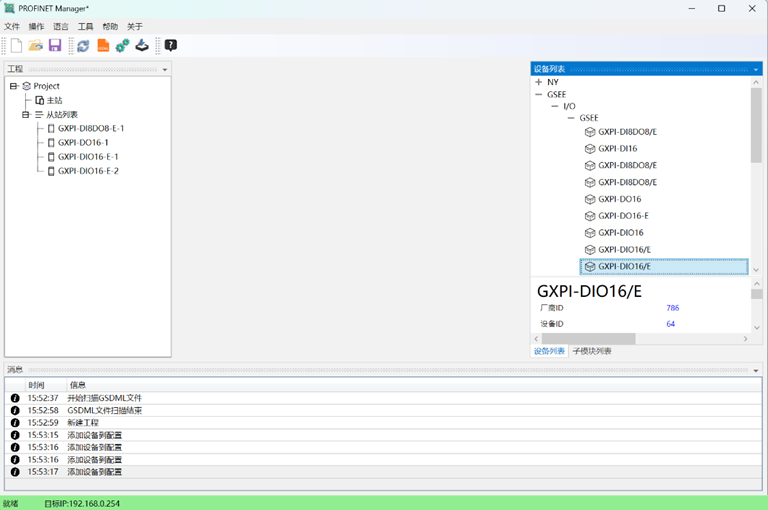Click the PROFINET Manager app icon in the title bar
This screenshot has width=768, height=510.
[9, 8]
